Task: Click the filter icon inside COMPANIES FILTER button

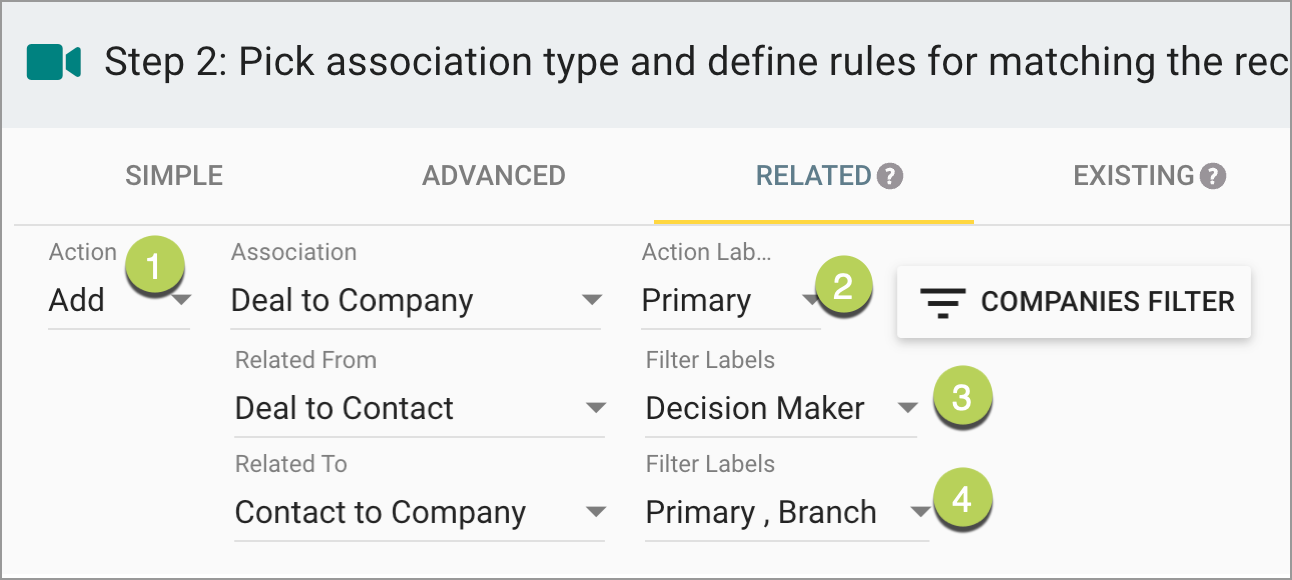Action: 945,301
